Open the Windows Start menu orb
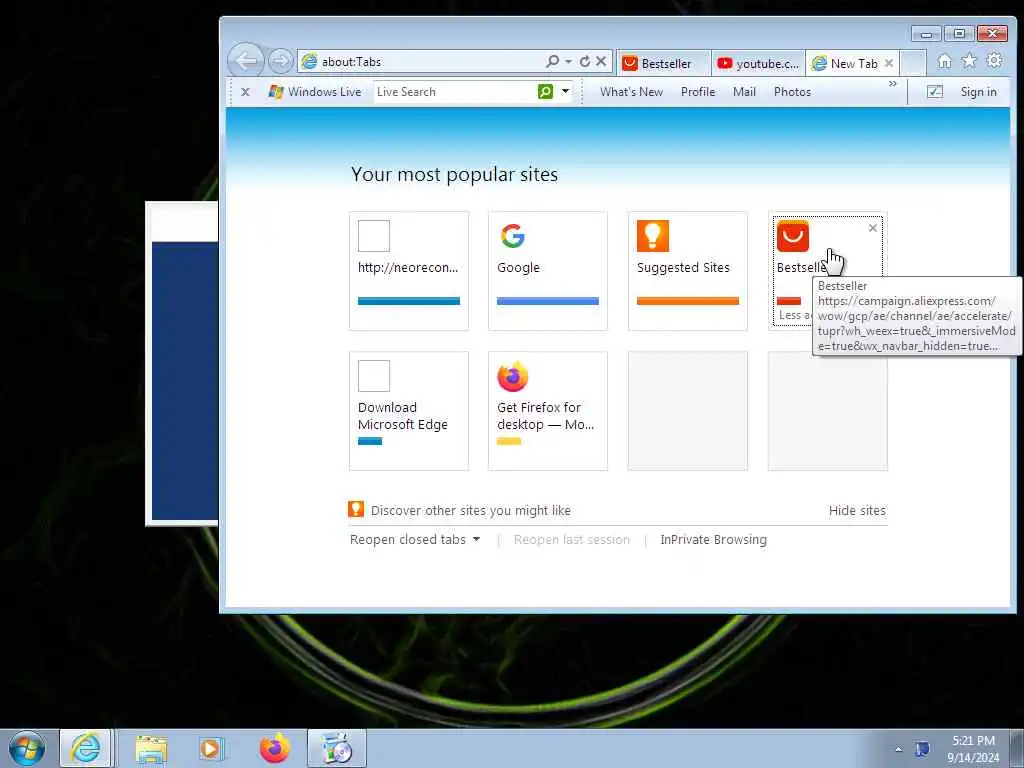Image resolution: width=1024 pixels, height=768 pixels. (x=27, y=748)
